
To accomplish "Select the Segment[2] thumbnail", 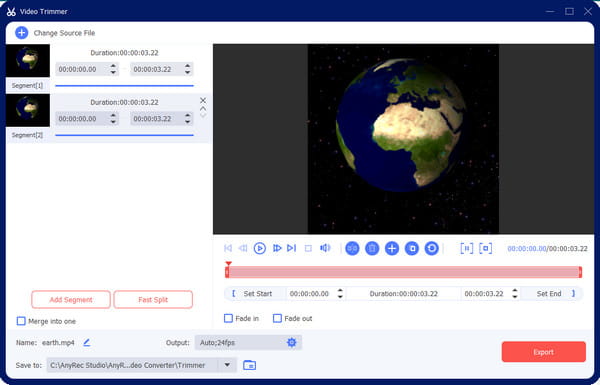I will click(x=28, y=110).
